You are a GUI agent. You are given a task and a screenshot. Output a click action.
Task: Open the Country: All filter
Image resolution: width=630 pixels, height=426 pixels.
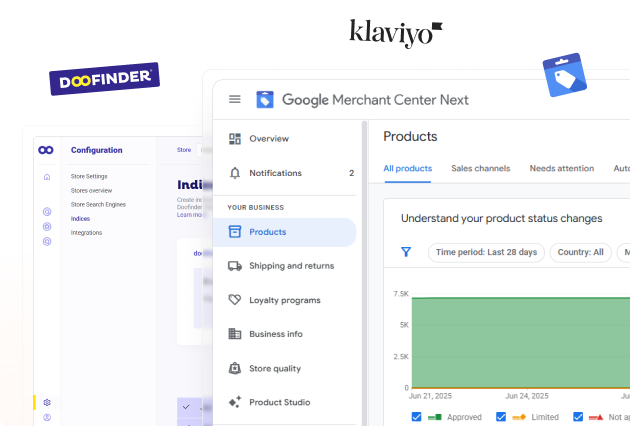coord(581,252)
